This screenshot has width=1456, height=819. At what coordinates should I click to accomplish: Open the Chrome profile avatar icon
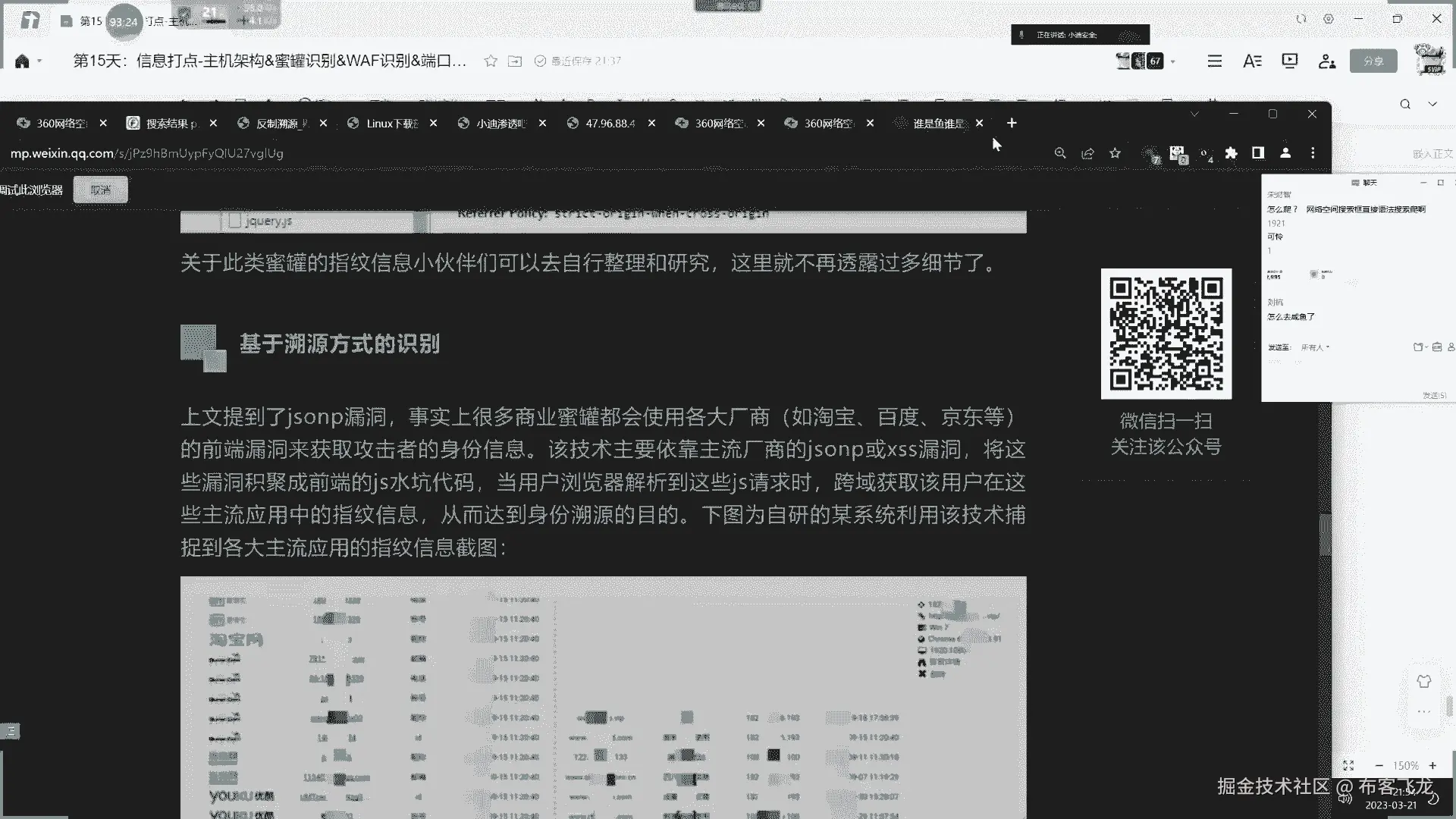pyautogui.click(x=1285, y=153)
